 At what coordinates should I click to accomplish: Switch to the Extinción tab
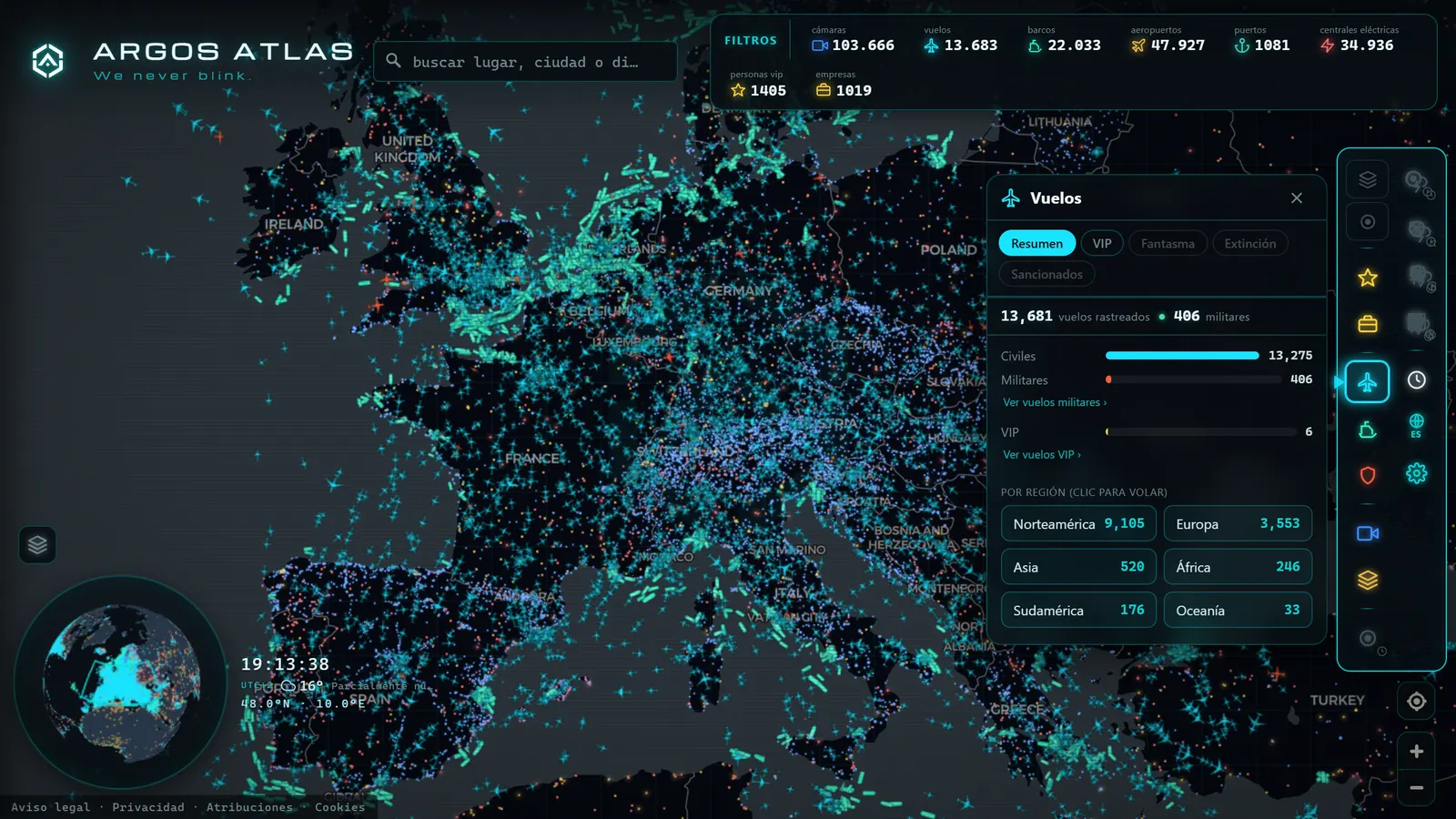1250,244
